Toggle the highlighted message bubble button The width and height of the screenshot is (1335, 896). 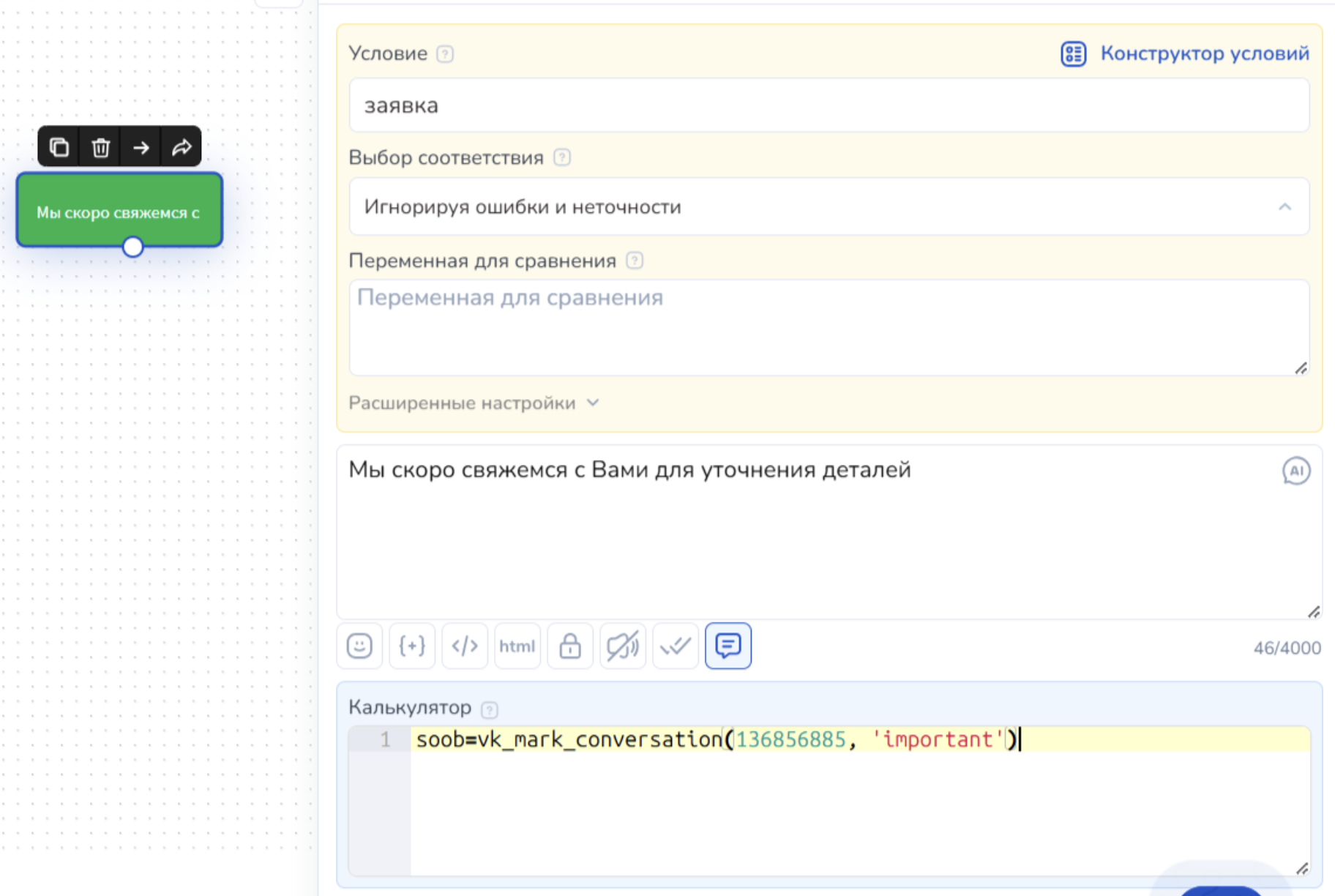[x=728, y=646]
